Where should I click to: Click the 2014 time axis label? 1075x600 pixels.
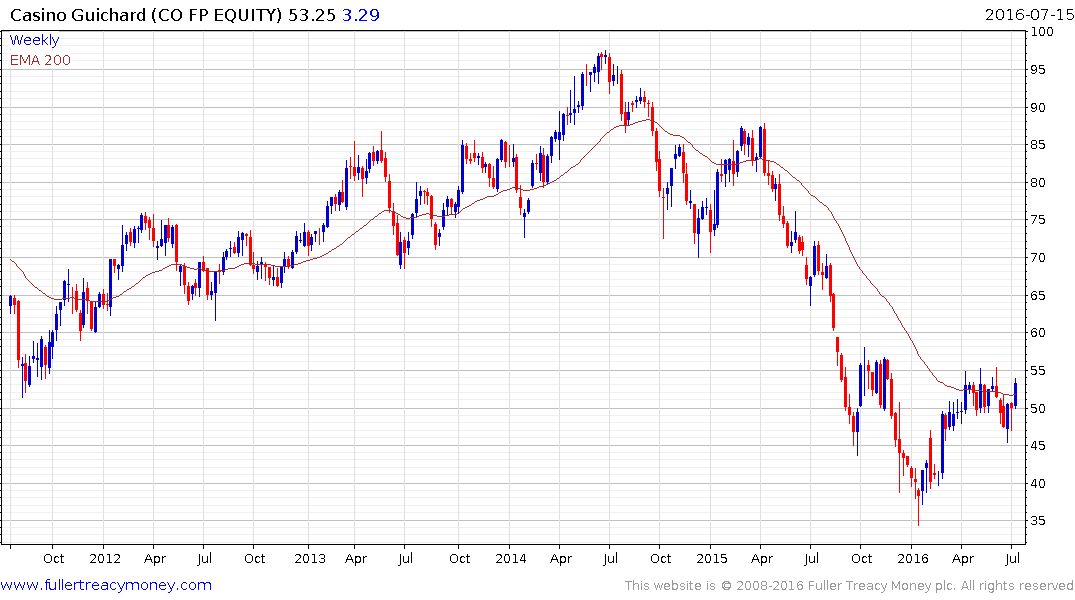pyautogui.click(x=511, y=558)
